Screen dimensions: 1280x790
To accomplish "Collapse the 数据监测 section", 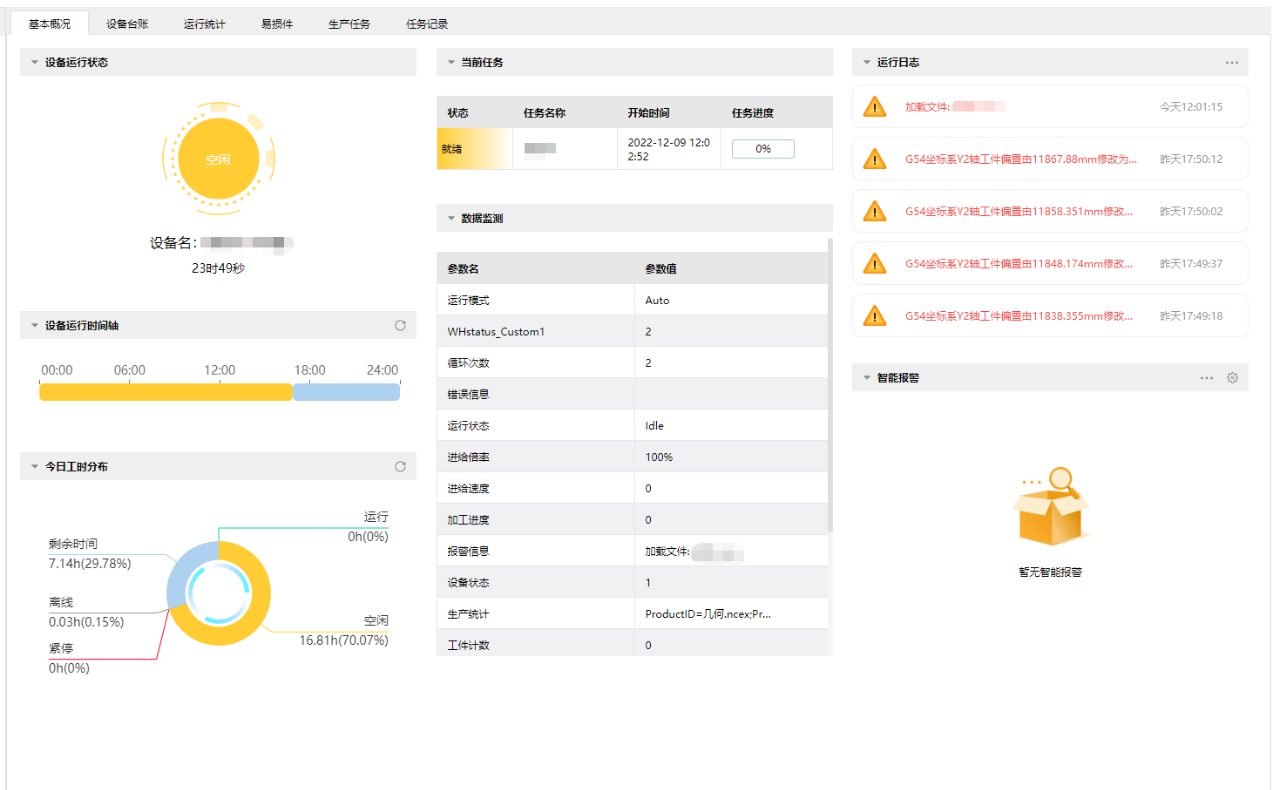I will click(450, 218).
